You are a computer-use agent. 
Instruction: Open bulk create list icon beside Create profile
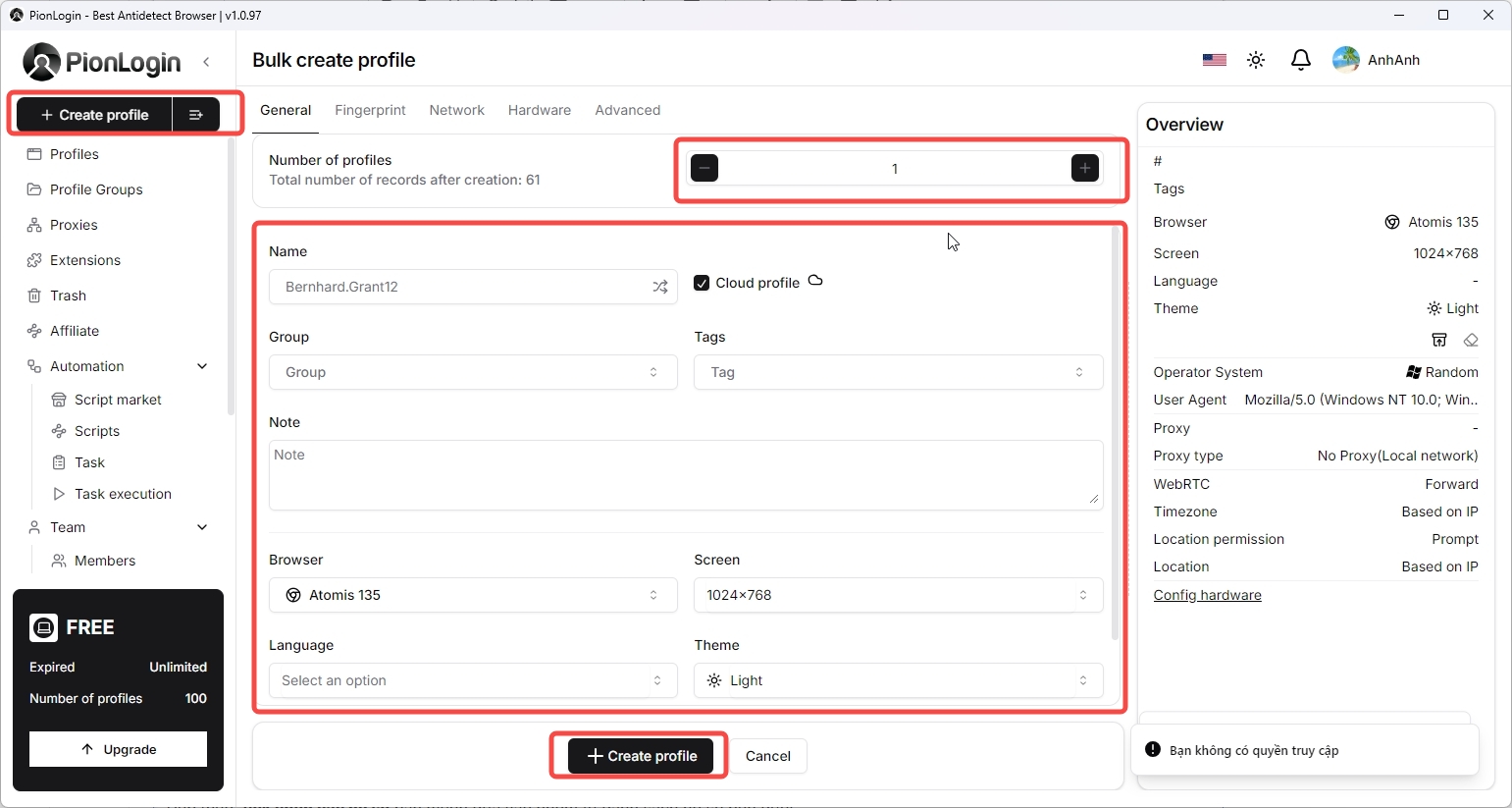pyautogui.click(x=195, y=115)
